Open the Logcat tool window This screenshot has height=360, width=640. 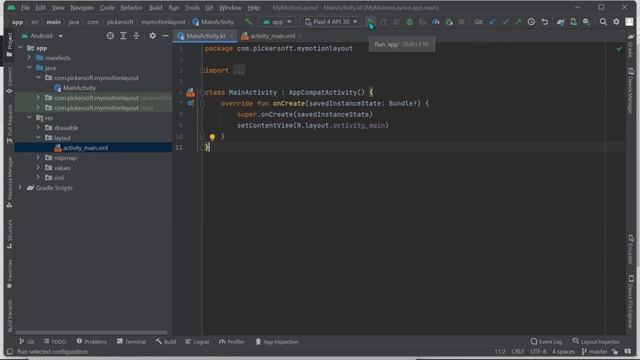click(197, 342)
